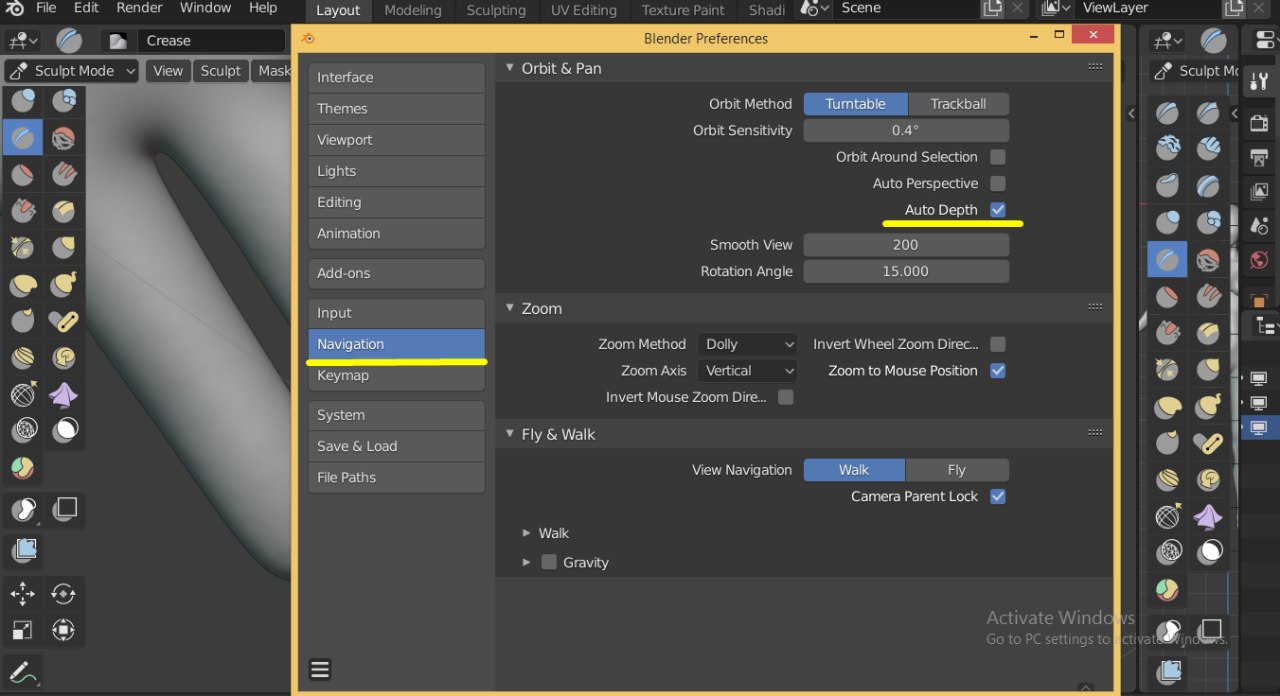Open the Add-ons preferences section

pyautogui.click(x=397, y=273)
